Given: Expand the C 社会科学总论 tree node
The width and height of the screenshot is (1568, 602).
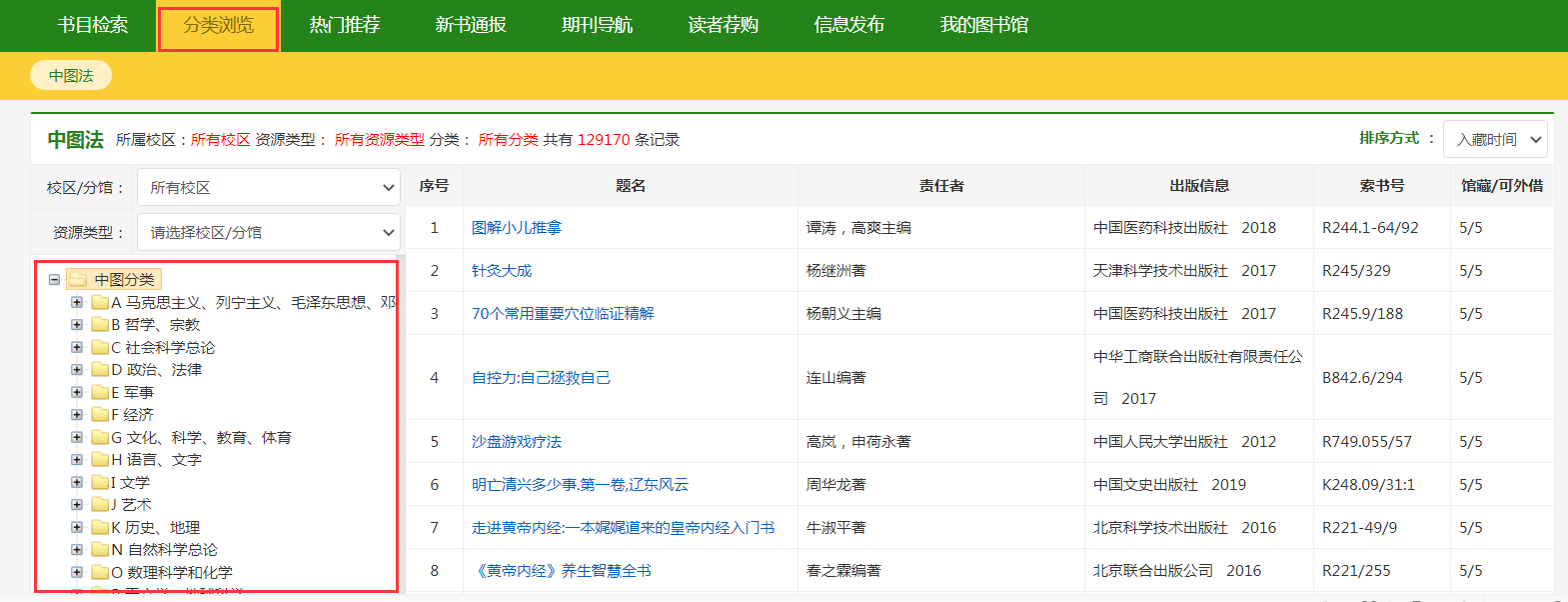Looking at the screenshot, I should coord(77,348).
